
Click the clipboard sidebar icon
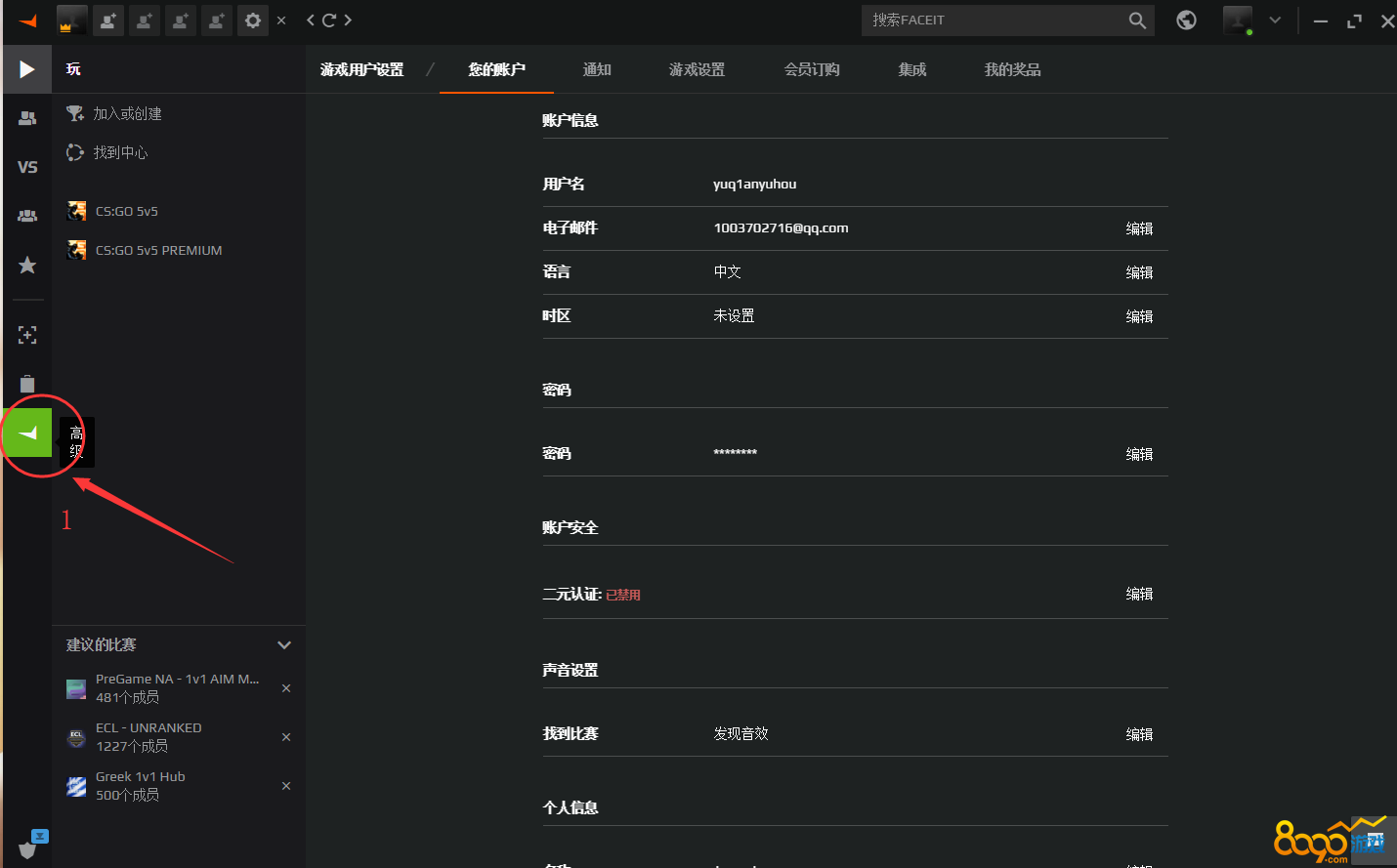(27, 384)
